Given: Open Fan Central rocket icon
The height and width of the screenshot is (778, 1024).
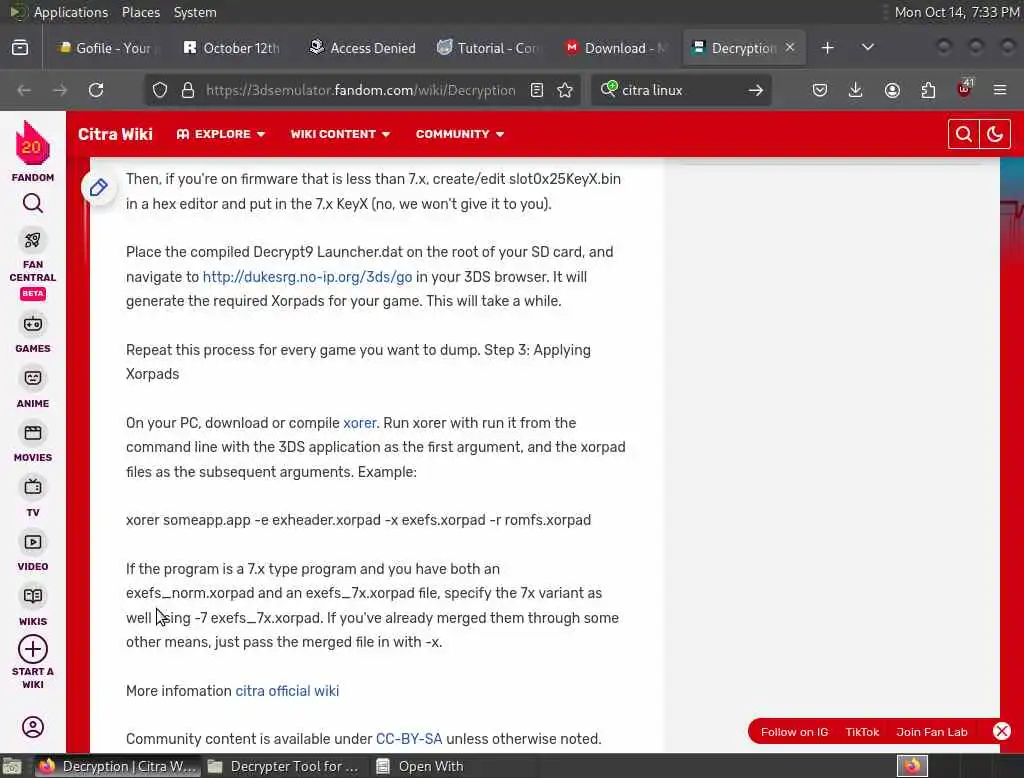Looking at the screenshot, I should pyautogui.click(x=33, y=240).
